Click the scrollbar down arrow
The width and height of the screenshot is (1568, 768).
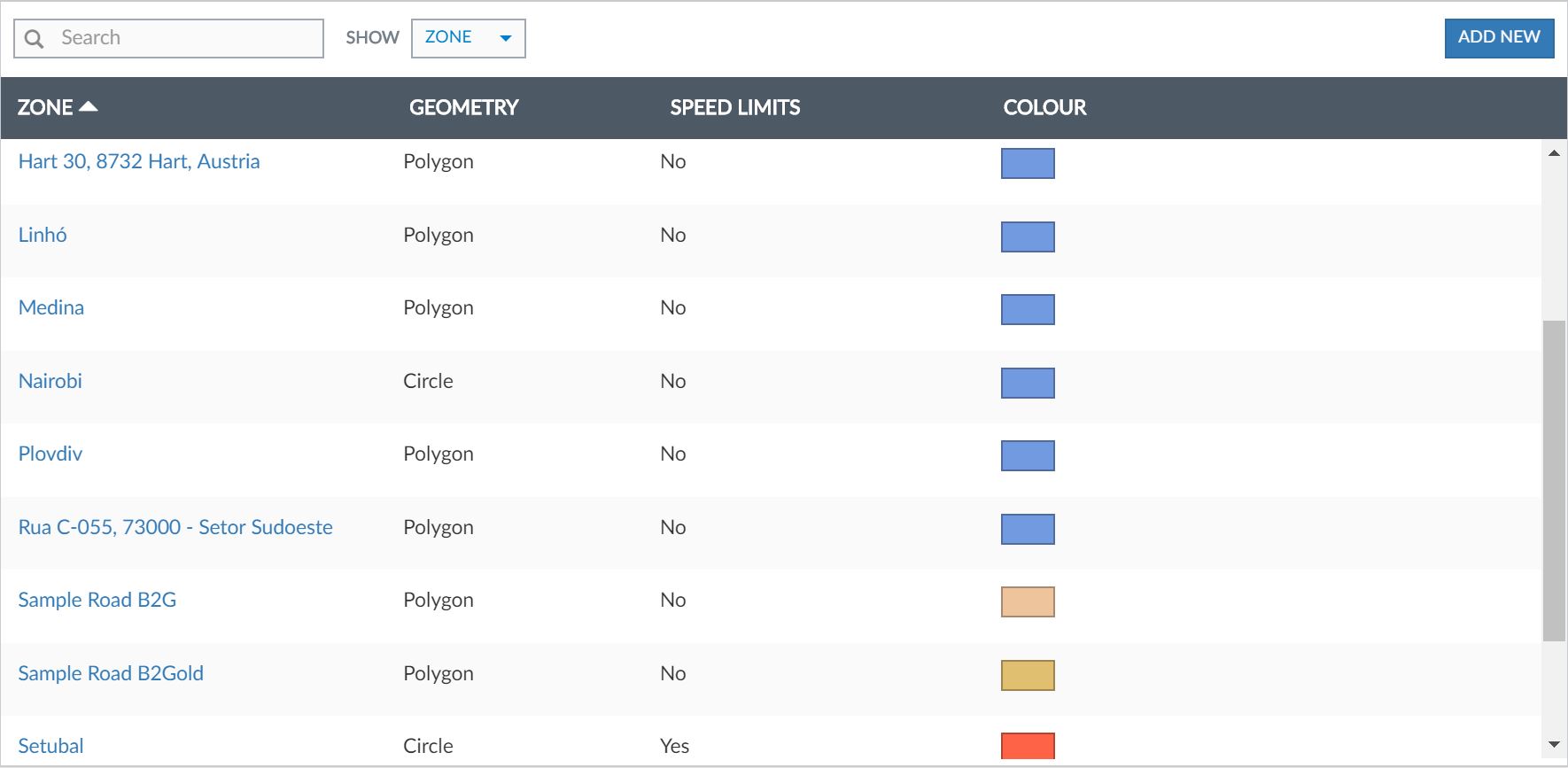[x=1554, y=745]
